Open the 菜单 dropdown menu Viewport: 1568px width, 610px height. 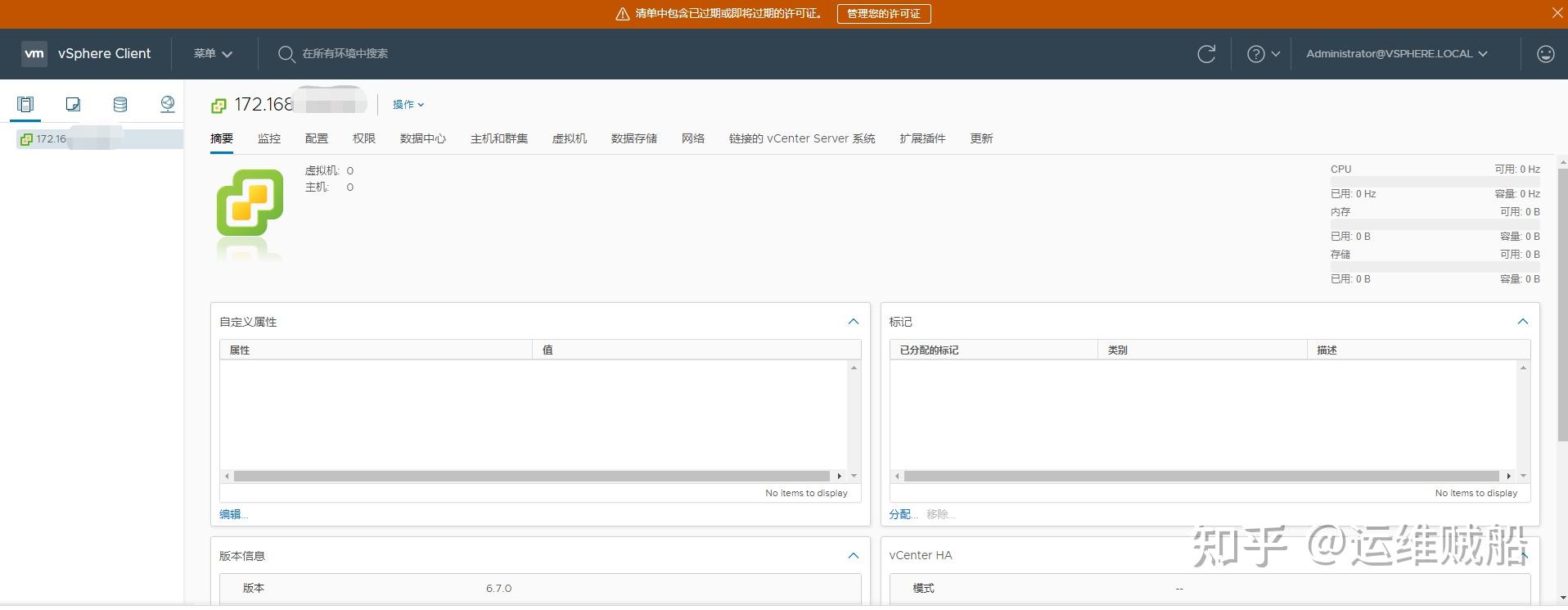(x=213, y=53)
